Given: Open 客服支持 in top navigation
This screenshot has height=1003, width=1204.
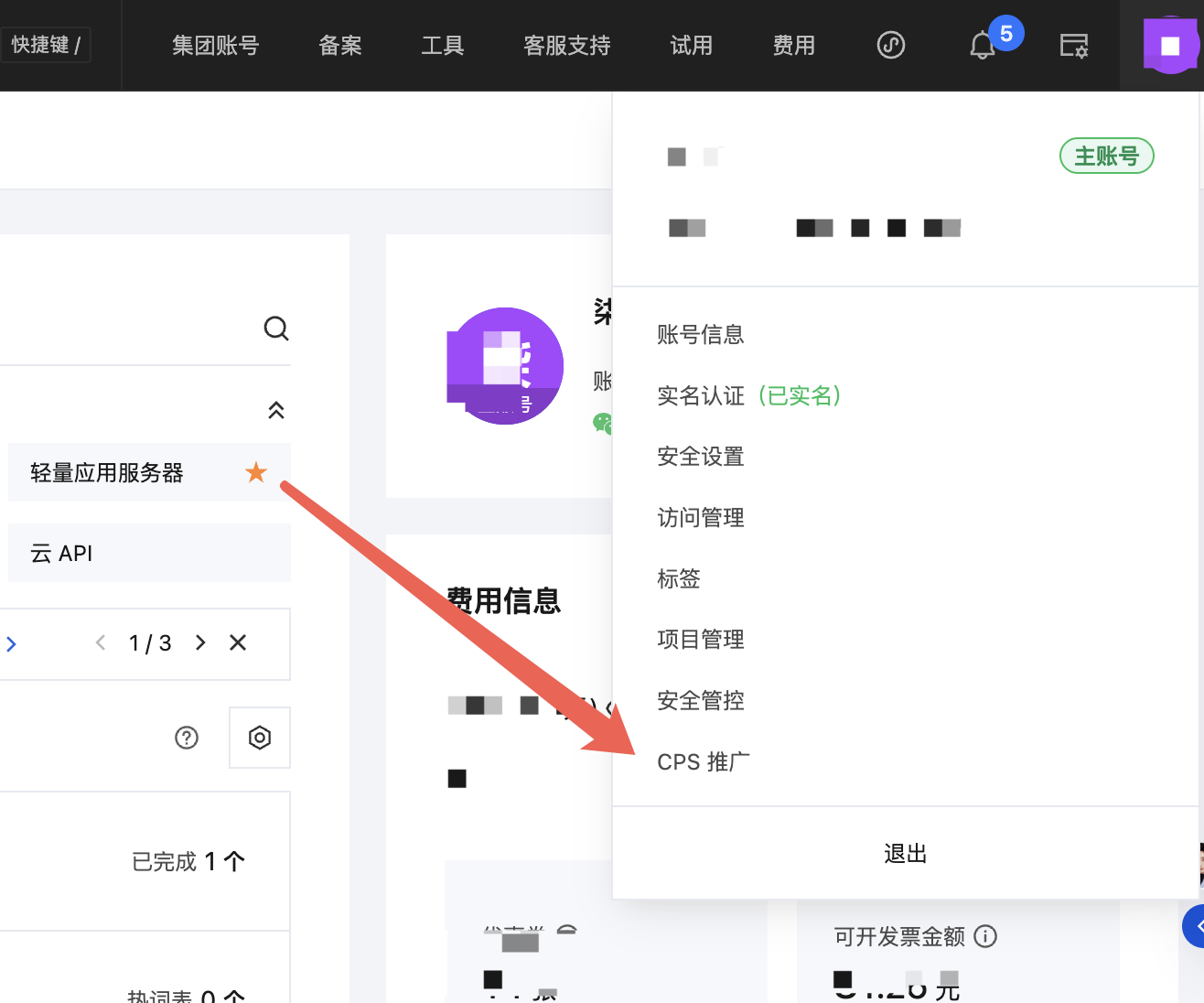Looking at the screenshot, I should [x=567, y=46].
